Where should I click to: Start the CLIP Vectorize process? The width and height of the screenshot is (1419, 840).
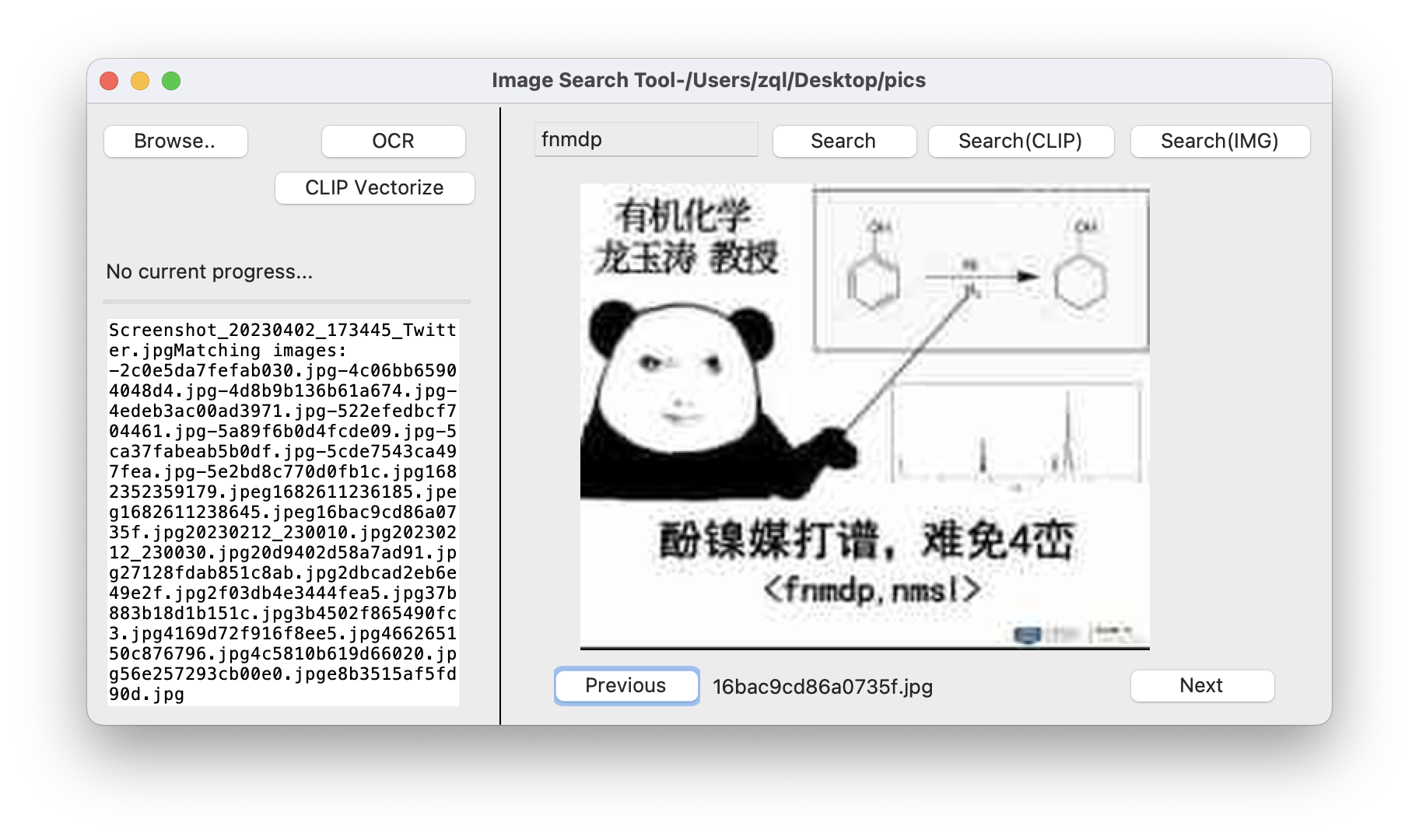click(374, 187)
